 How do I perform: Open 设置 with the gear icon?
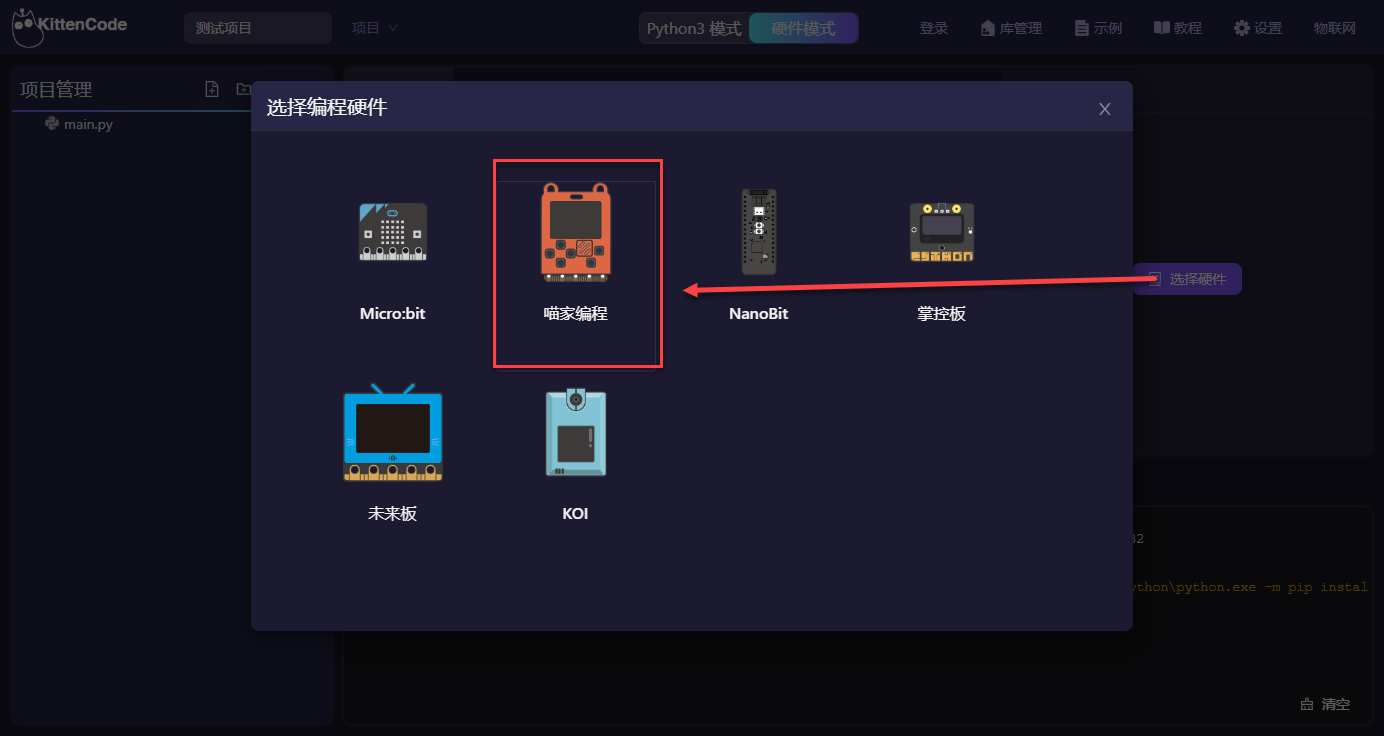(x=1257, y=28)
